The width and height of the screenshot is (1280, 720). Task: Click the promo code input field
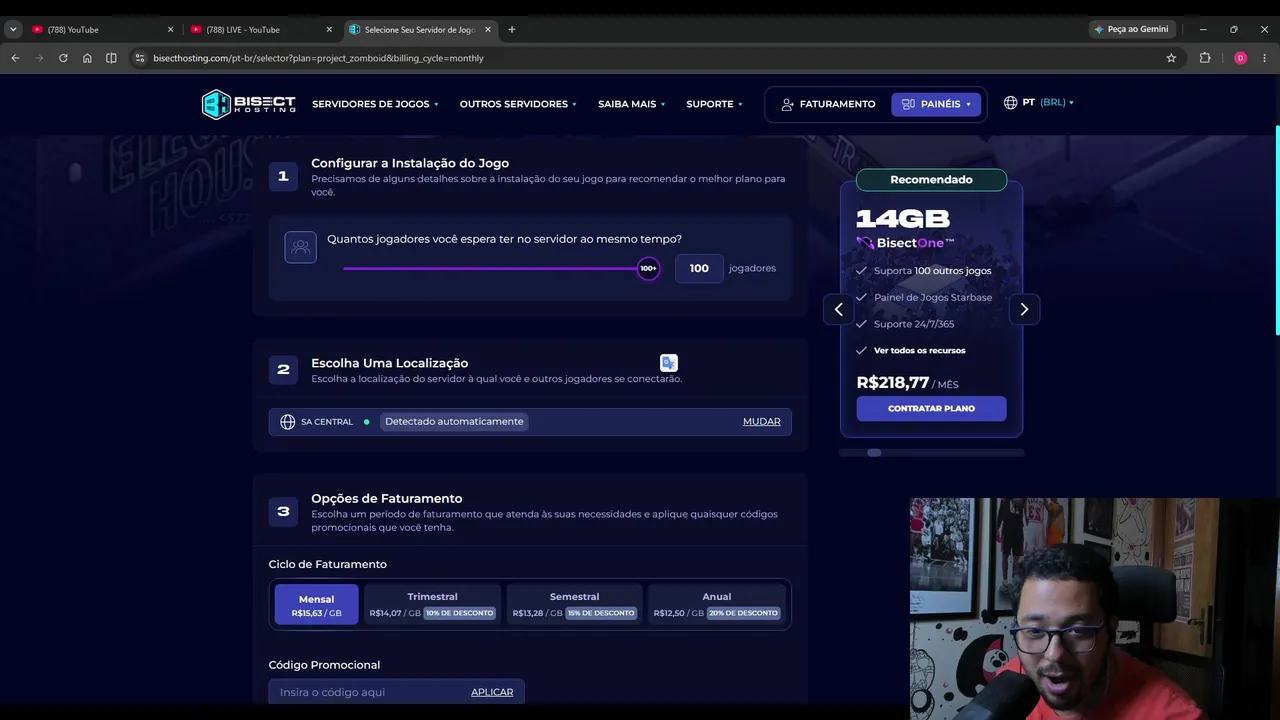(396, 692)
